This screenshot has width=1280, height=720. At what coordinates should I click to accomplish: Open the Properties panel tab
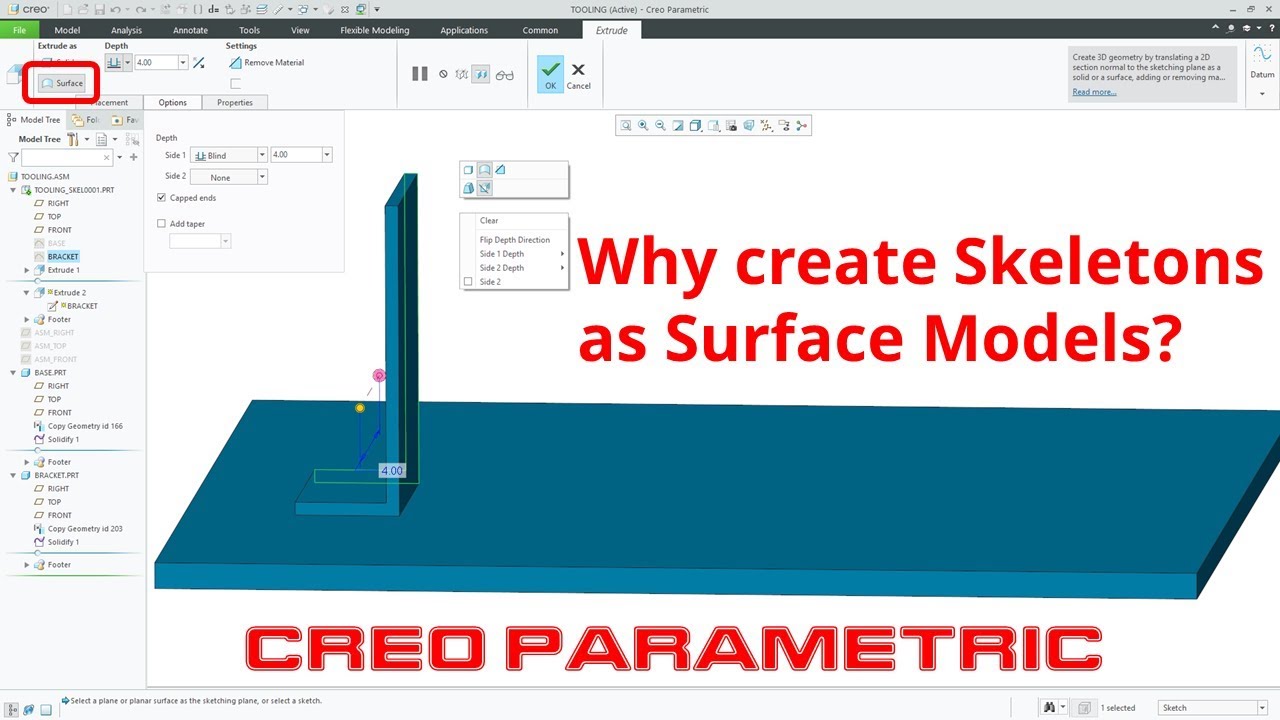[x=235, y=102]
